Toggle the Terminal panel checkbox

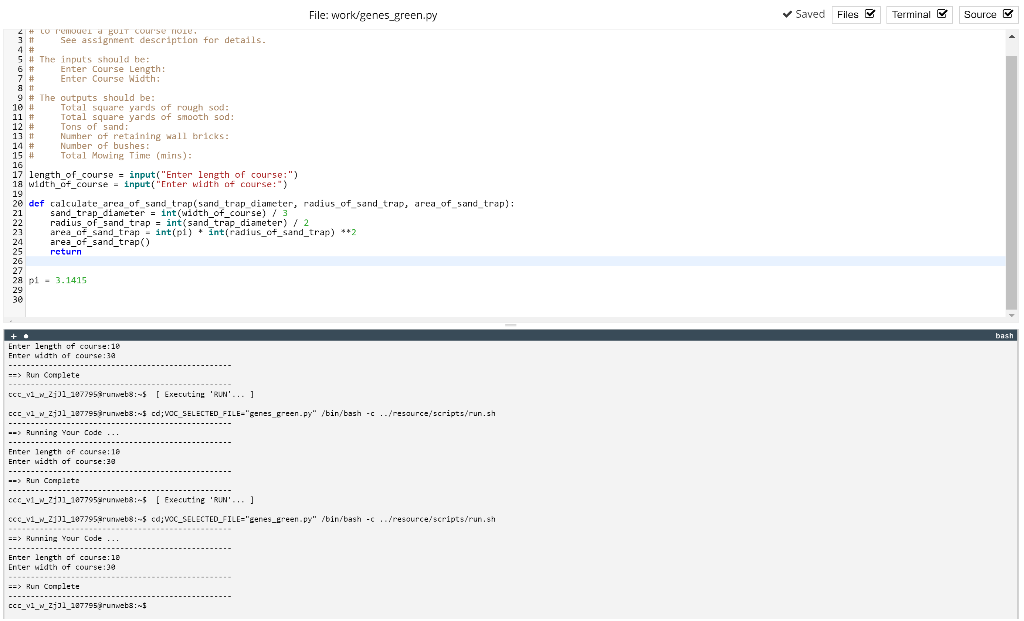942,14
